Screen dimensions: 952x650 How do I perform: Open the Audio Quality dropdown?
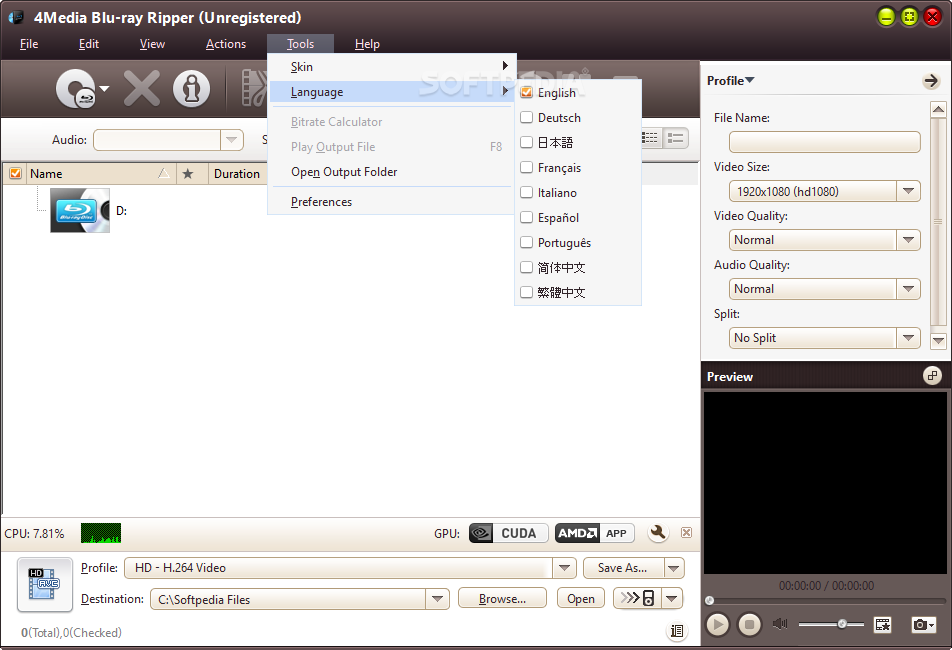click(x=908, y=289)
